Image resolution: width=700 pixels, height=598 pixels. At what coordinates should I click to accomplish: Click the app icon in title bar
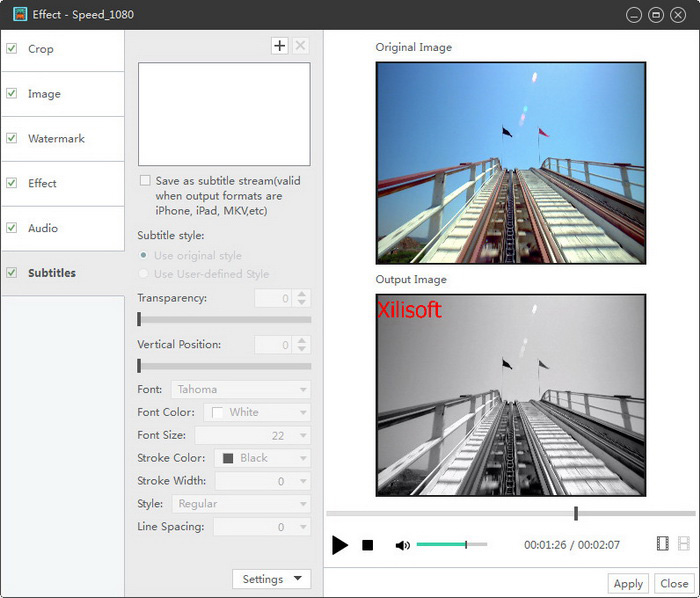[18, 15]
